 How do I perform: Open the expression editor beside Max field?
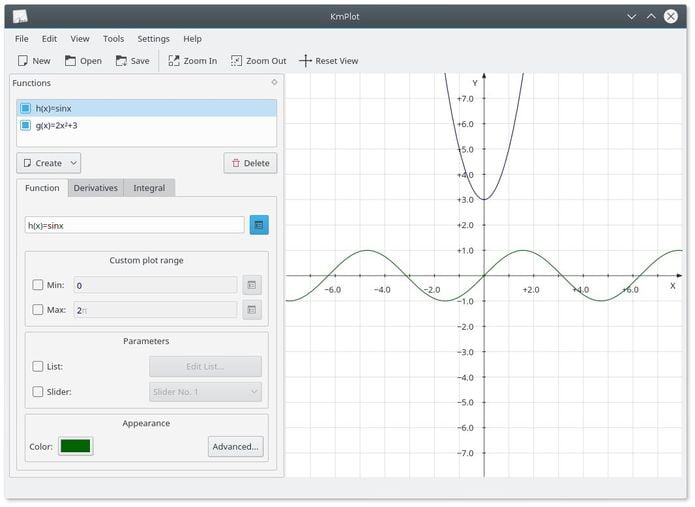click(x=252, y=310)
